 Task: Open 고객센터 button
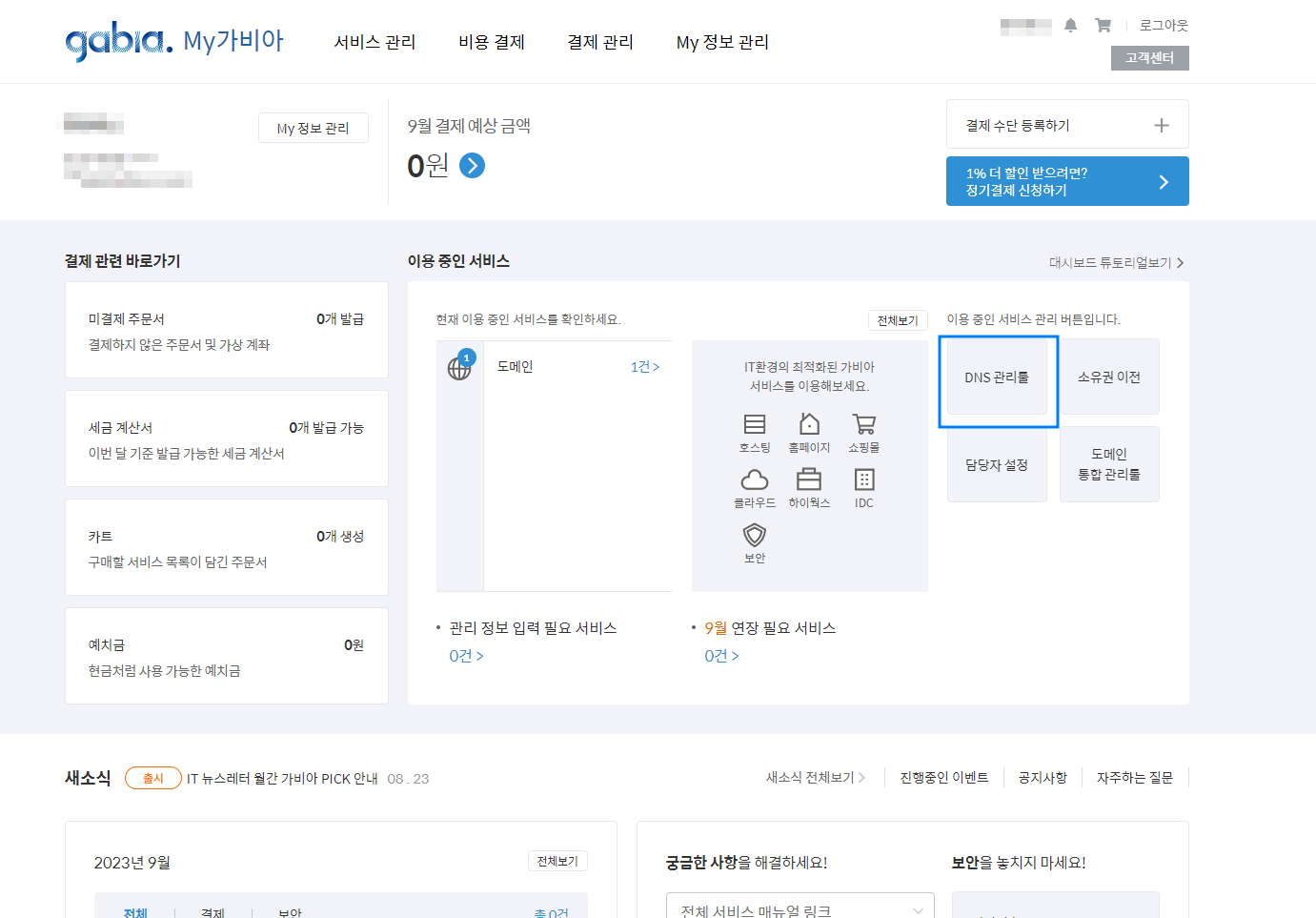click(1149, 58)
